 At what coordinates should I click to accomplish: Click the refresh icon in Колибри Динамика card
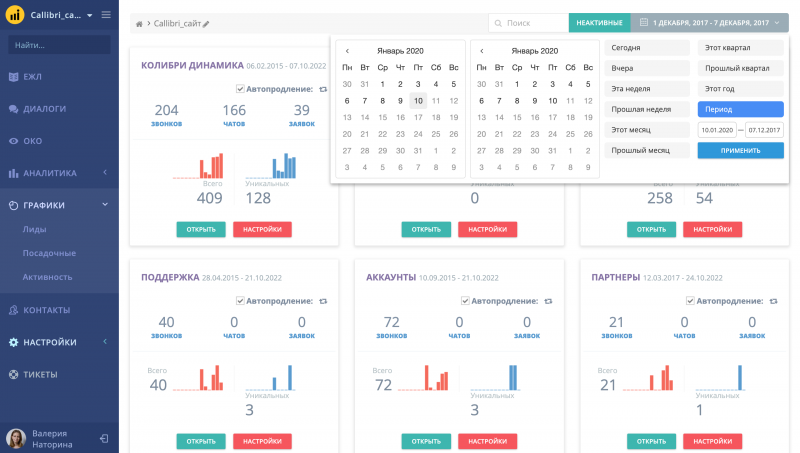pyautogui.click(x=323, y=89)
